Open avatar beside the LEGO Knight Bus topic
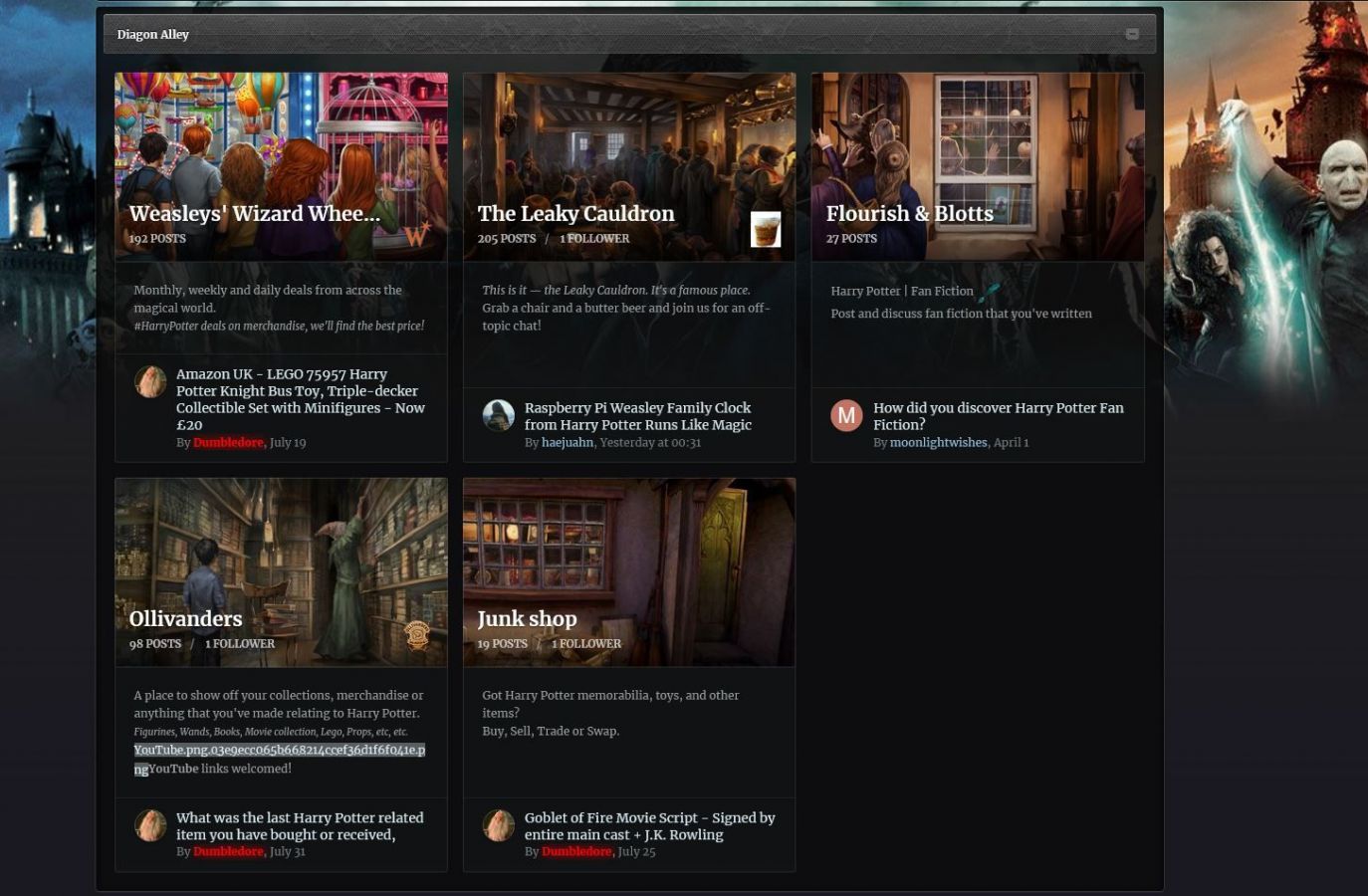This screenshot has height=896, width=1368. click(150, 381)
